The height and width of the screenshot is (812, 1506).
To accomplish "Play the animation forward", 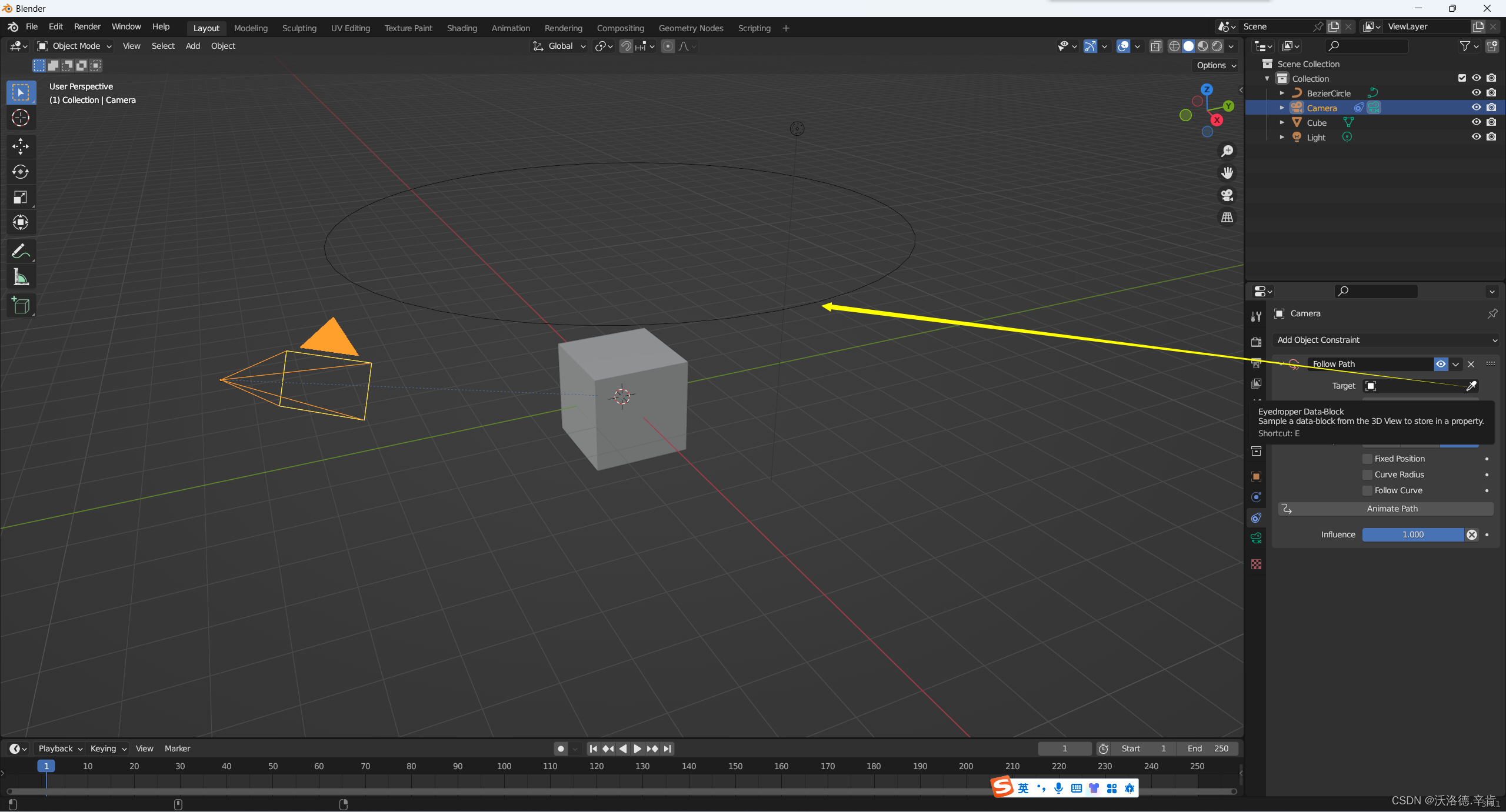I will [x=637, y=748].
